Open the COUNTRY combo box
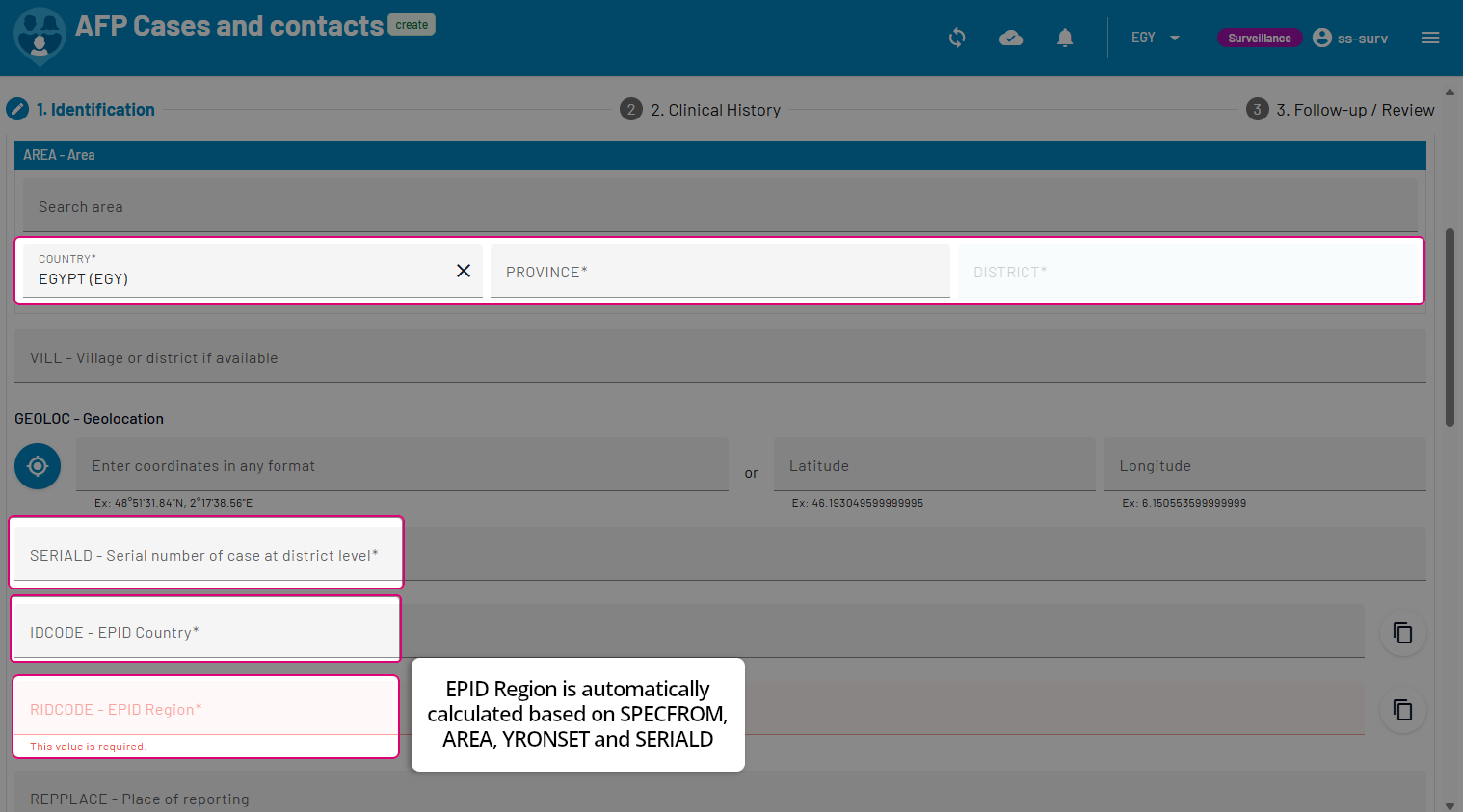The width and height of the screenshot is (1463, 812). point(241,272)
